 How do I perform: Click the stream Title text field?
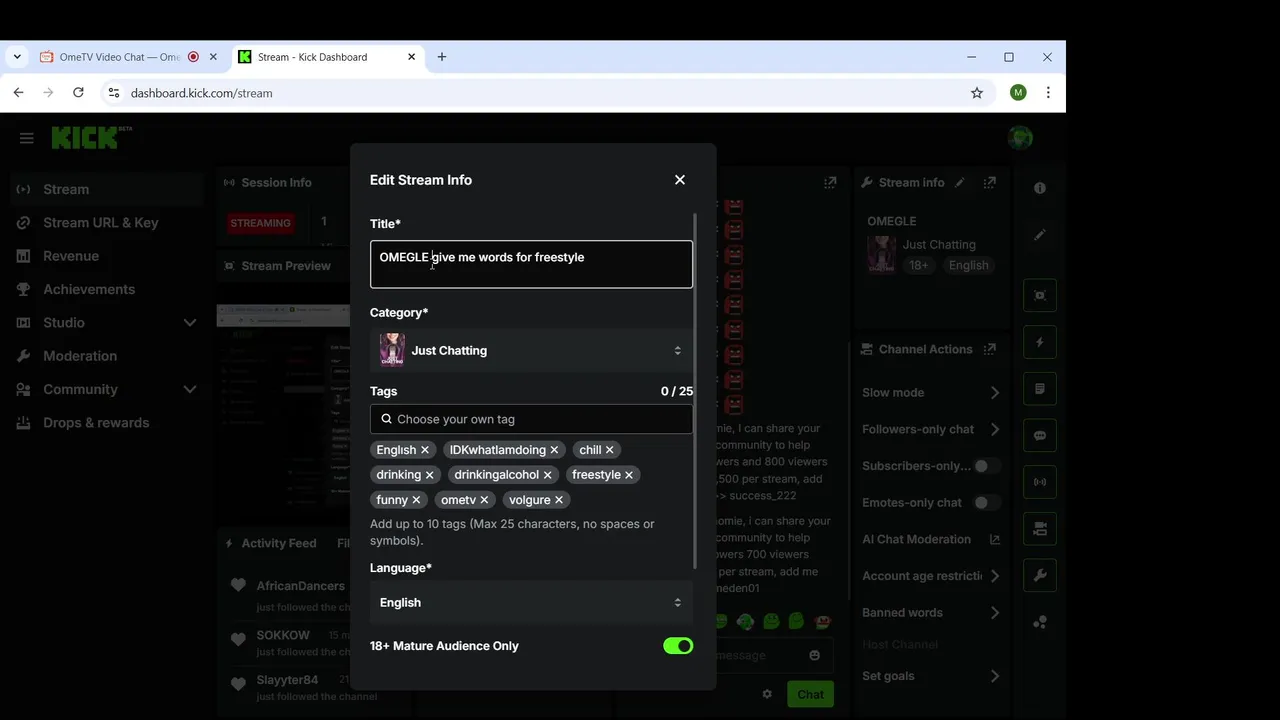pos(531,264)
